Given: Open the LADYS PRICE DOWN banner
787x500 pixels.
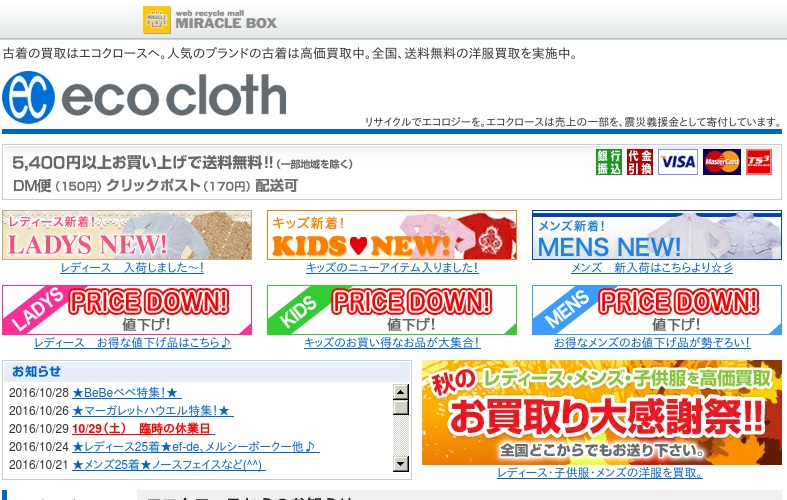Looking at the screenshot, I should [127, 310].
